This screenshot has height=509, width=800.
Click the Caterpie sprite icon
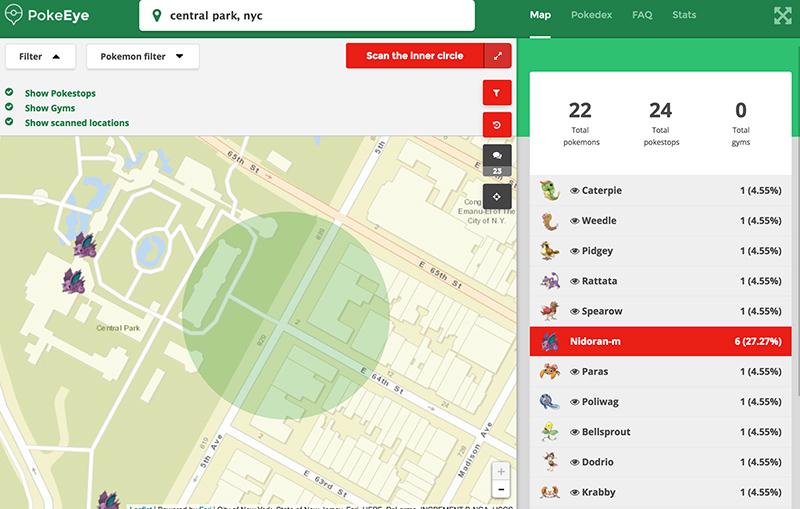click(549, 190)
